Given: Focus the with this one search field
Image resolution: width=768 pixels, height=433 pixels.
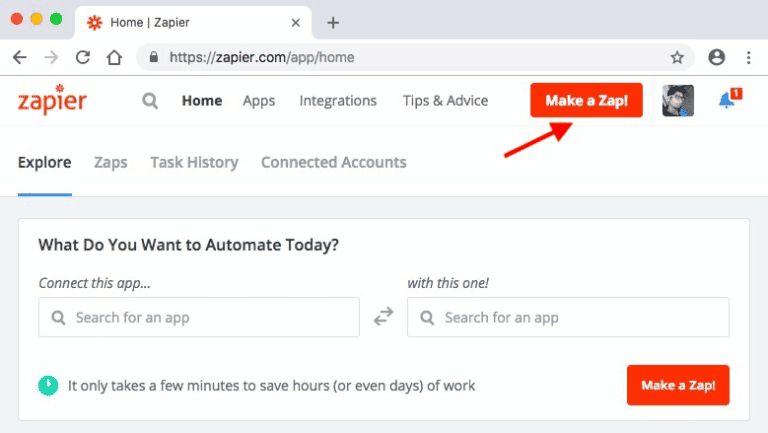Looking at the screenshot, I should tap(568, 317).
